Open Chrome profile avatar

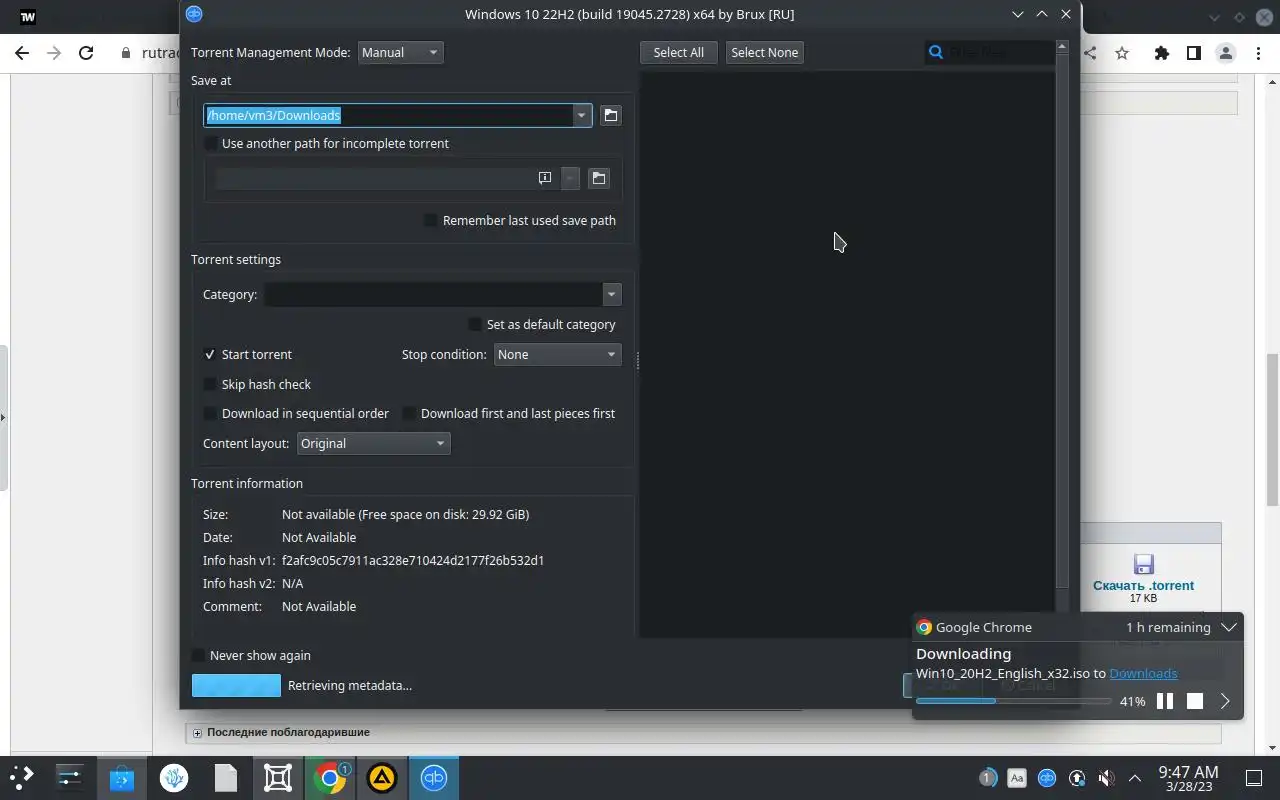tap(1225, 53)
